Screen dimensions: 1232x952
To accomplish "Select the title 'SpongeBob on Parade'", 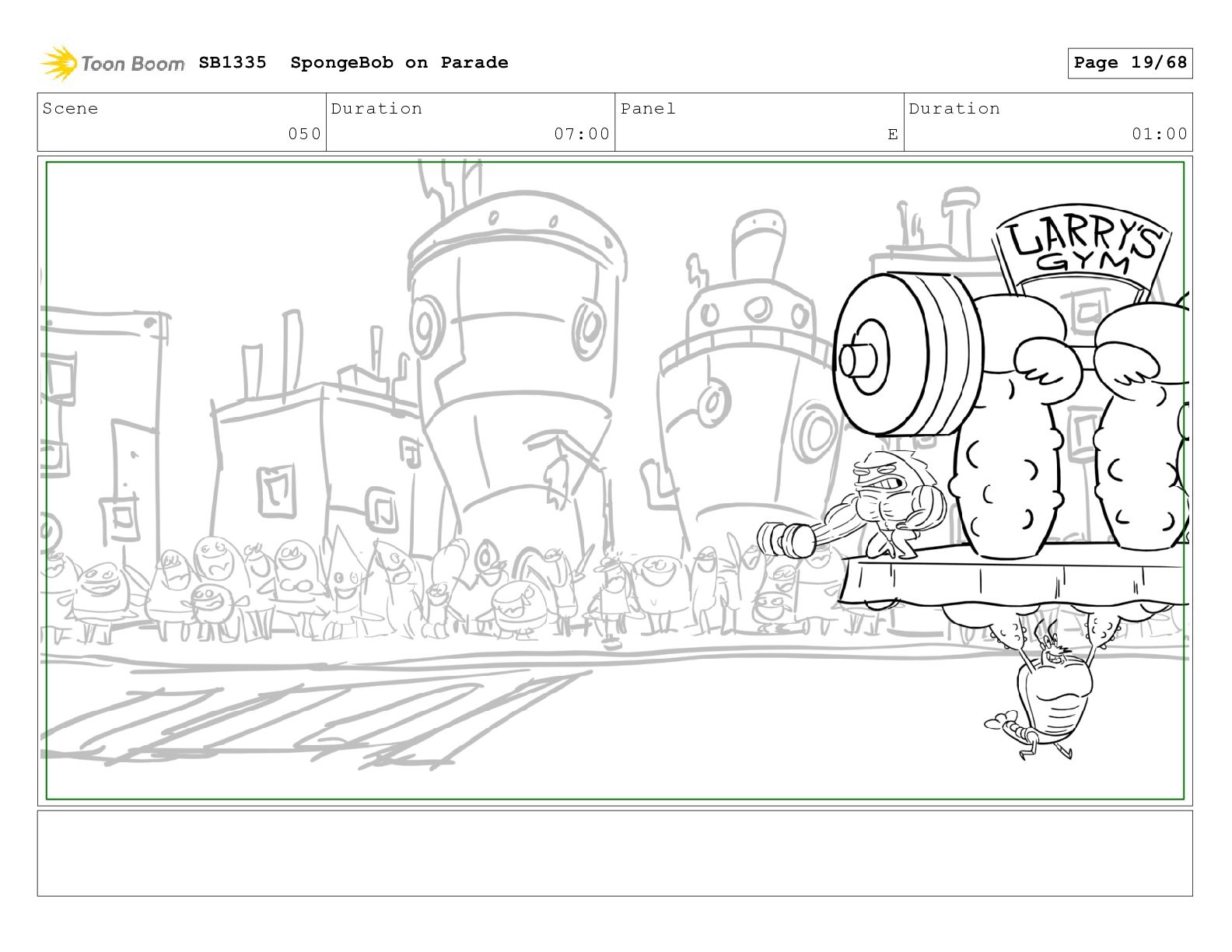I will 399,62.
